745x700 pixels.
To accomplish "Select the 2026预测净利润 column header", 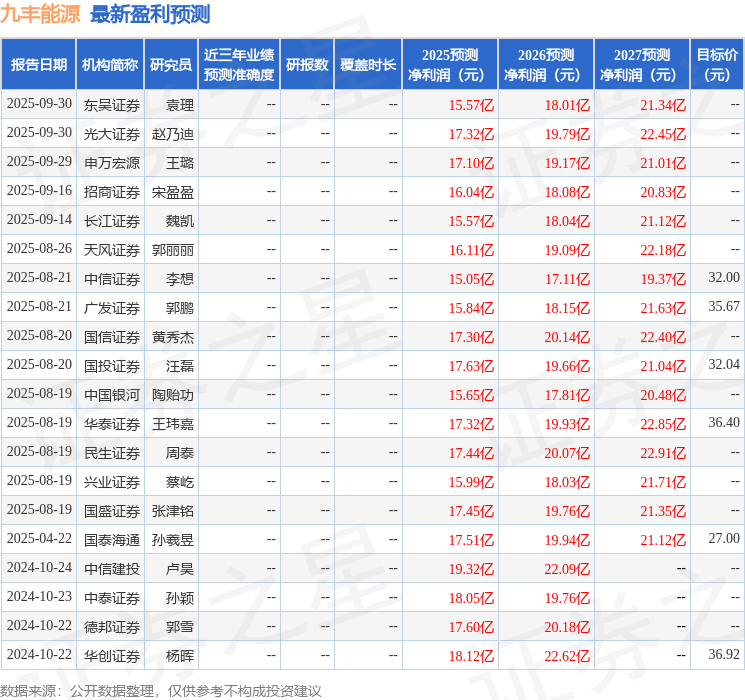I will click(x=545, y=65).
